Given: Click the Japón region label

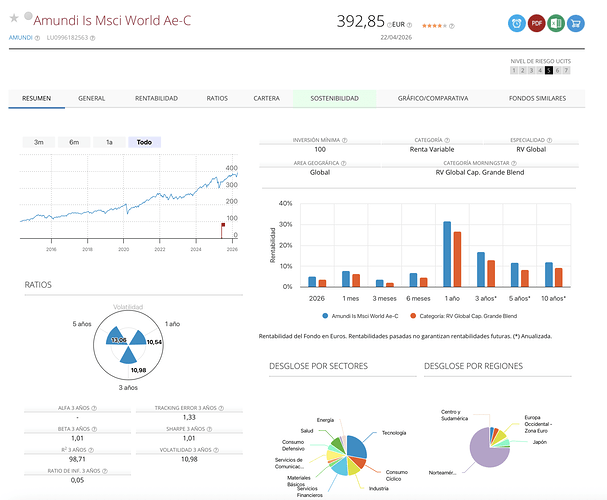Looking at the screenshot, I should click(x=540, y=442).
